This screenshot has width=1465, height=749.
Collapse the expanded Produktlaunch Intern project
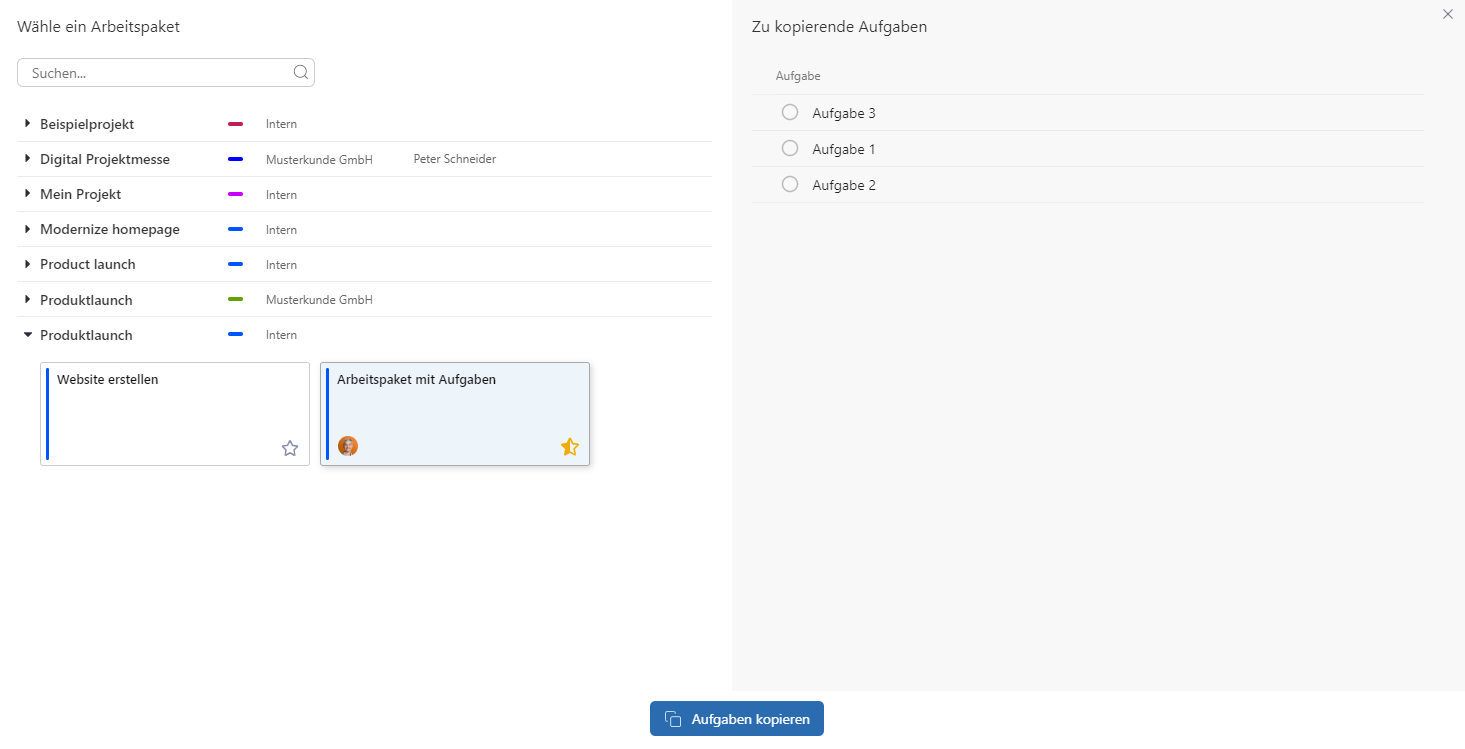pos(28,334)
